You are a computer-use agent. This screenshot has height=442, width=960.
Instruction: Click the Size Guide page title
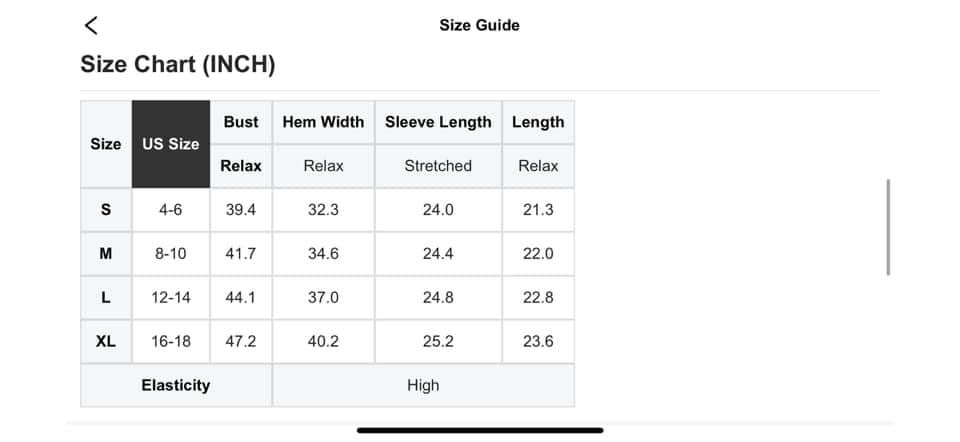coord(479,25)
